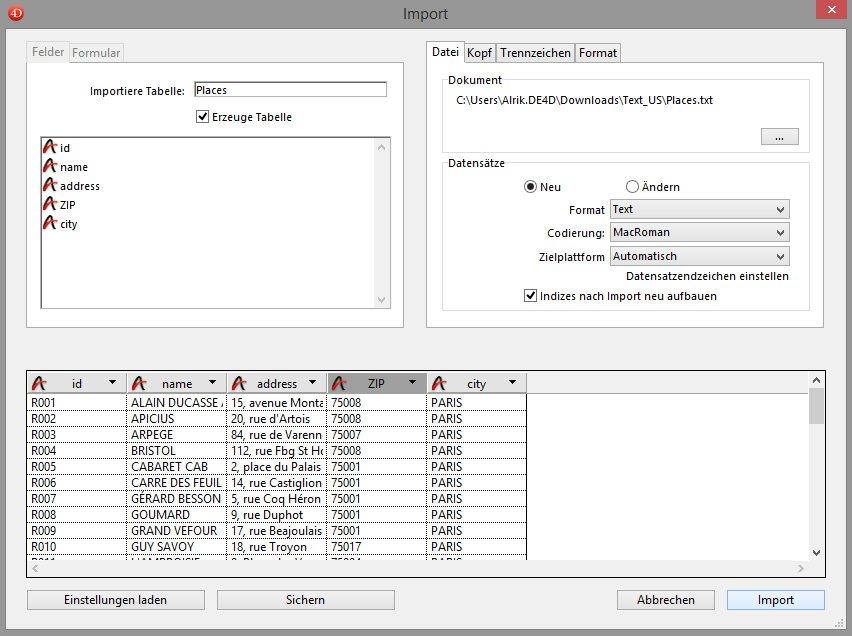The width and height of the screenshot is (852, 636).
Task: Click the alpha icon beside address field
Action: coord(50,185)
